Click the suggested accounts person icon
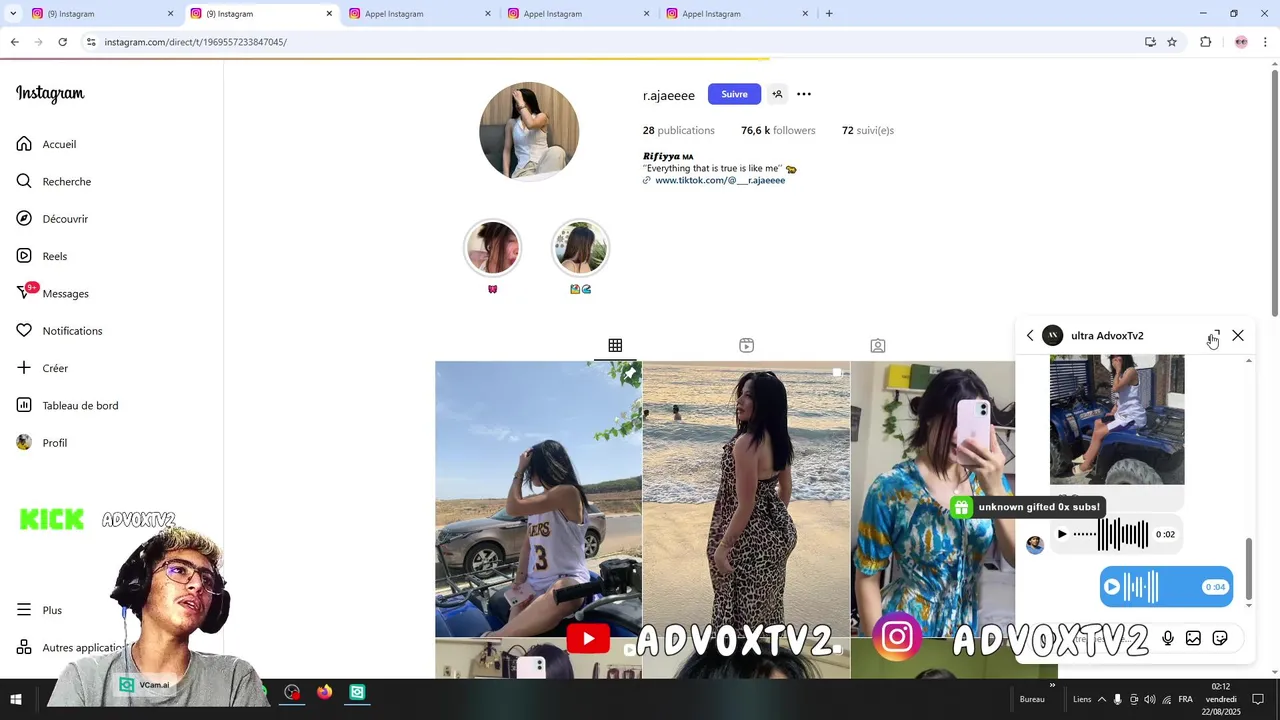Screen dimensions: 1280x720 pyautogui.click(x=777, y=94)
